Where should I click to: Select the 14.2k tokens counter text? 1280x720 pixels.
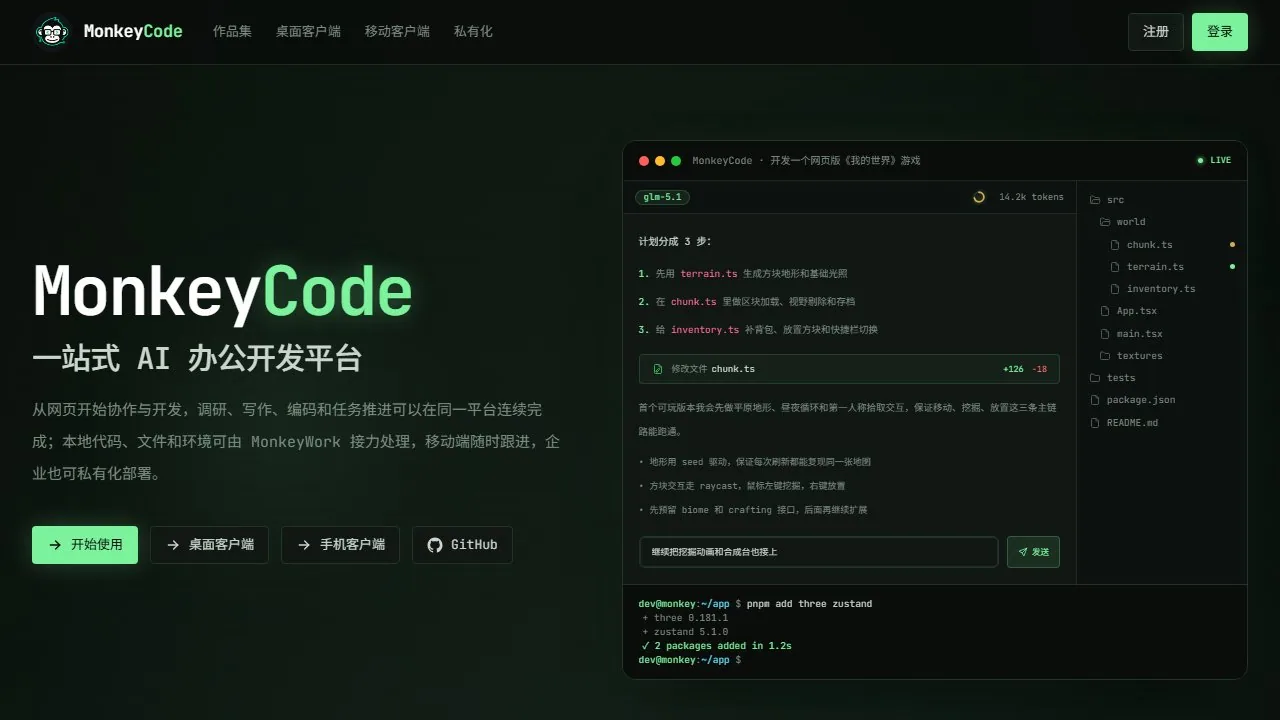click(1031, 197)
